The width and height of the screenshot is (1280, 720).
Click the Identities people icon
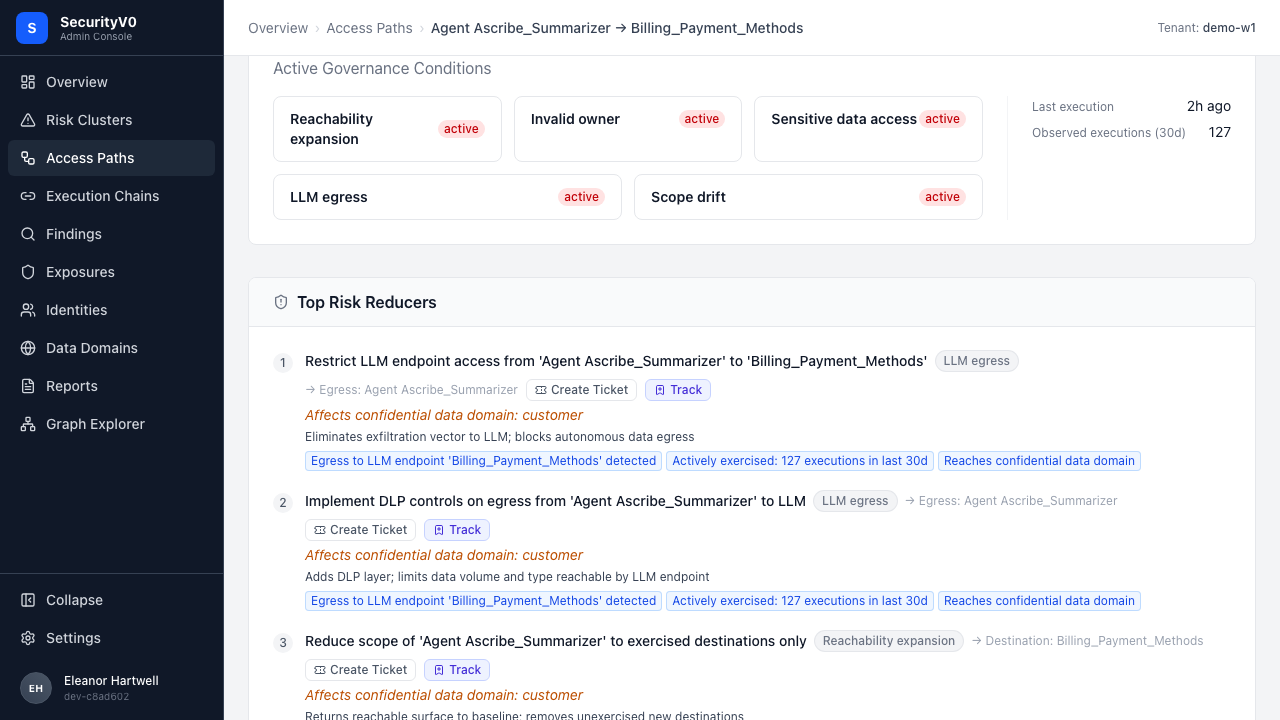[x=28, y=310]
